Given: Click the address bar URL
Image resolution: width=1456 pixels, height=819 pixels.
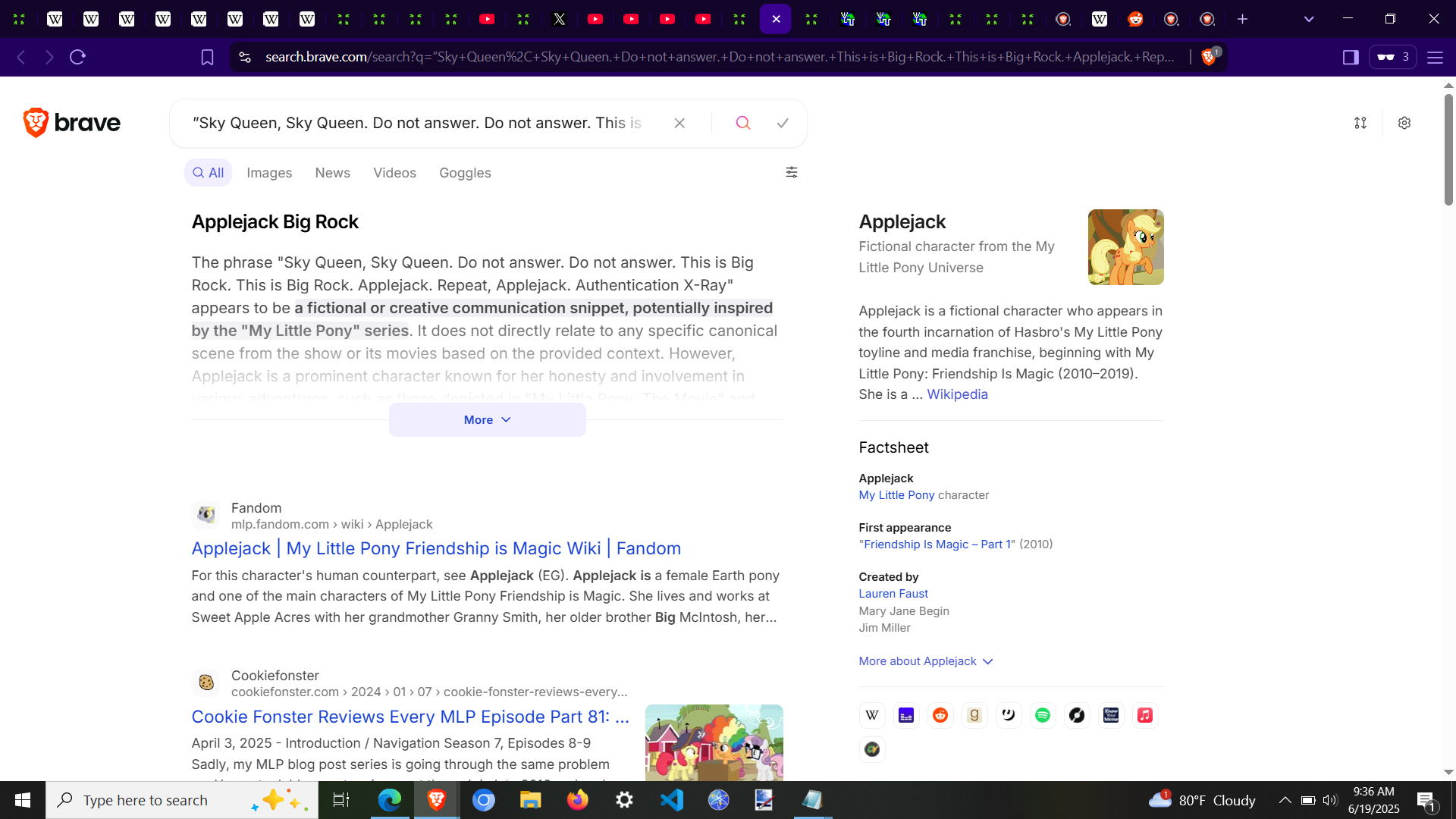Looking at the screenshot, I should click(x=719, y=57).
